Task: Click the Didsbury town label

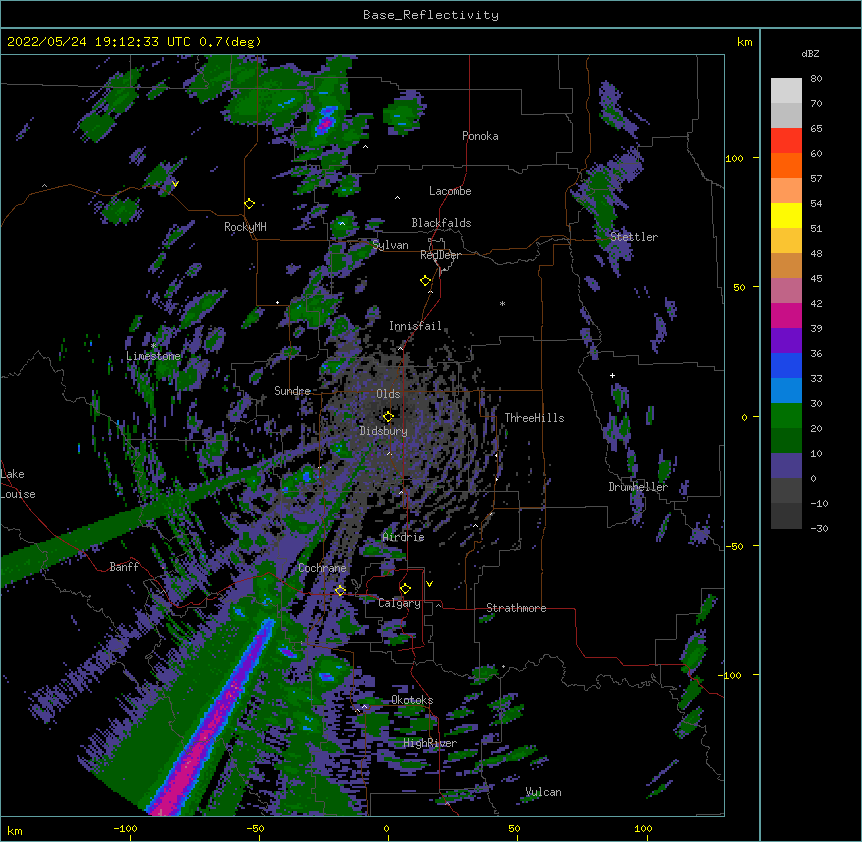Action: click(x=384, y=431)
